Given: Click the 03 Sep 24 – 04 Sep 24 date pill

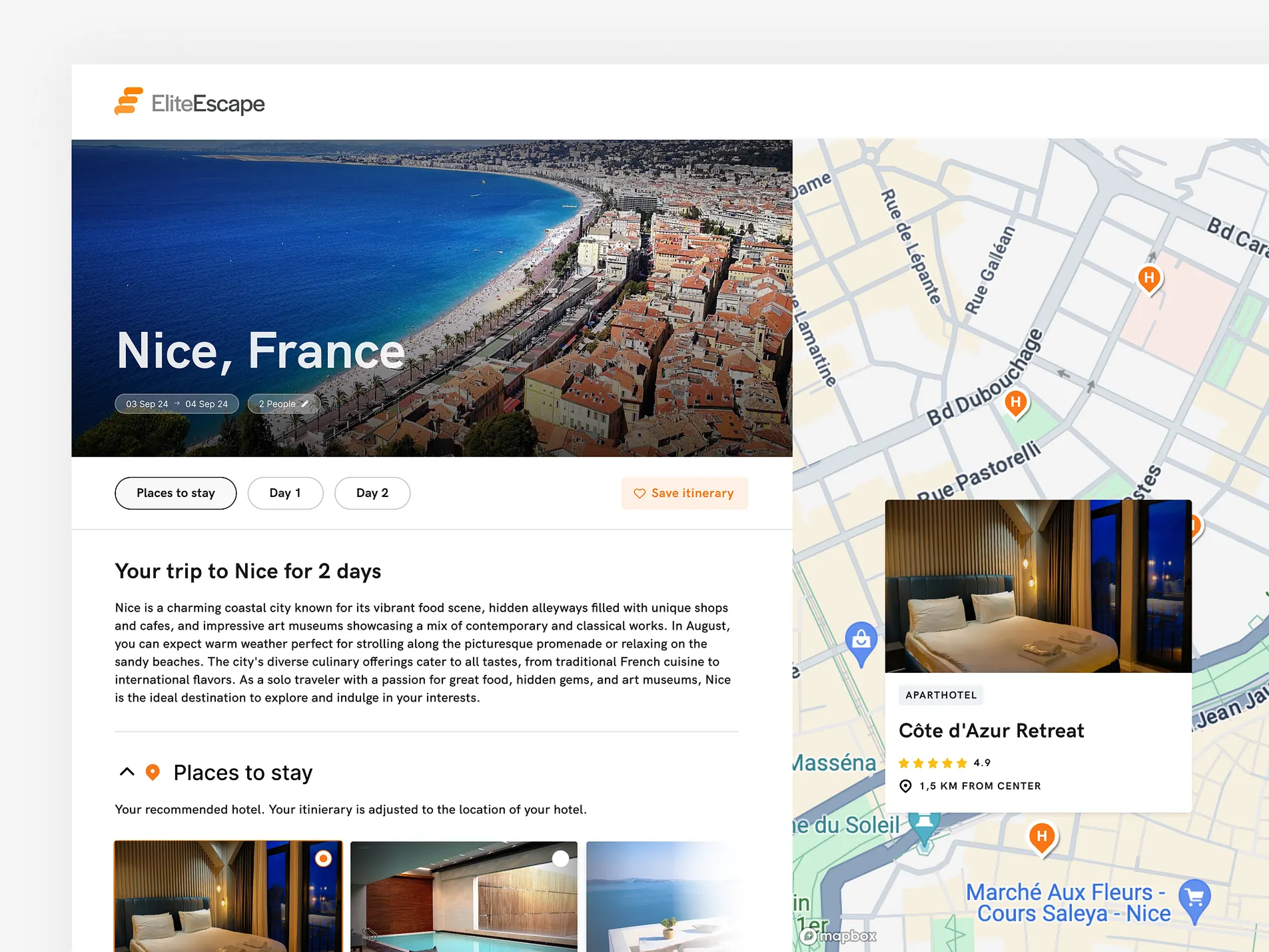Looking at the screenshot, I should (x=177, y=404).
